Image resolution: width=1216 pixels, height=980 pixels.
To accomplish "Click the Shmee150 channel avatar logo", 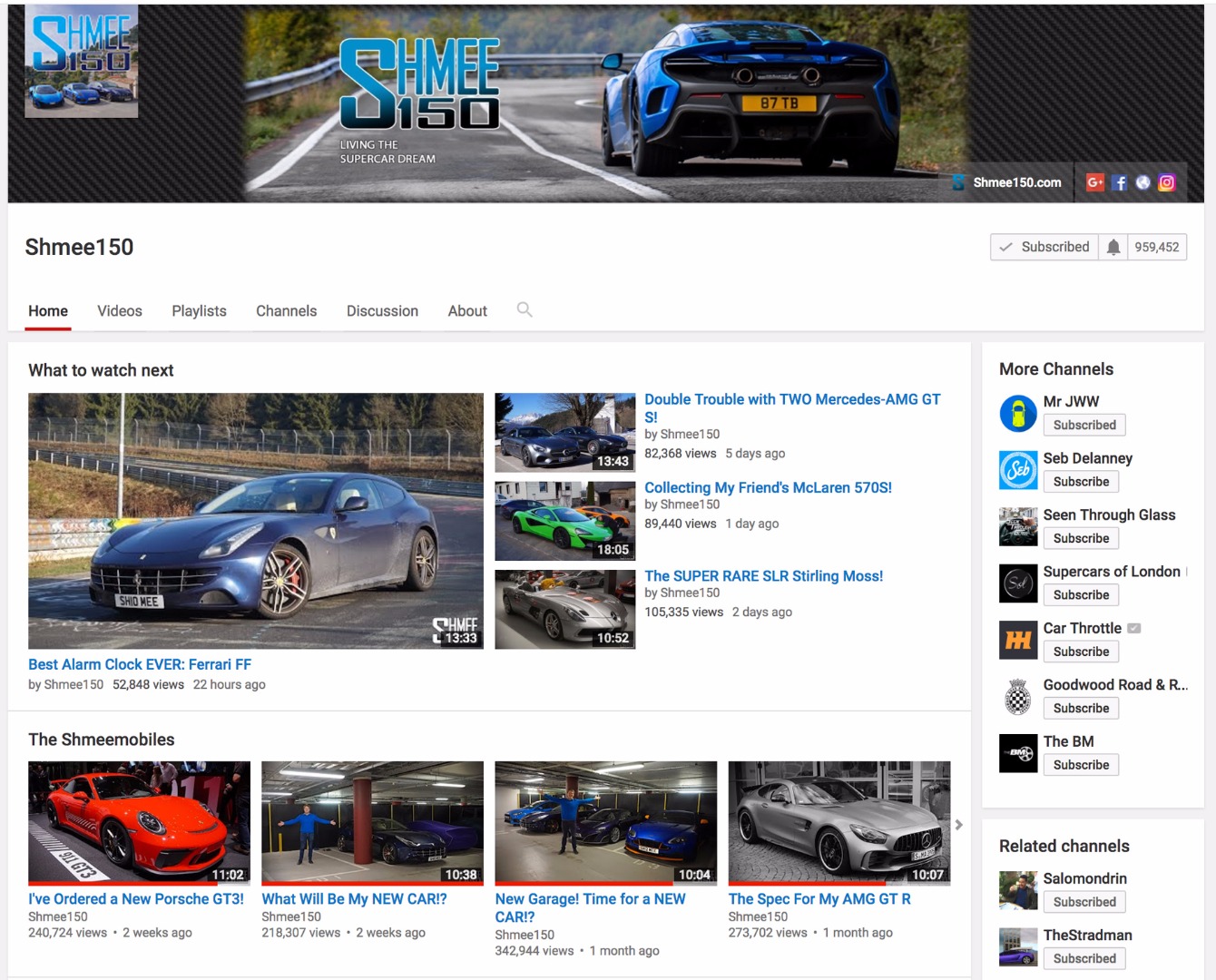I will tap(82, 61).
